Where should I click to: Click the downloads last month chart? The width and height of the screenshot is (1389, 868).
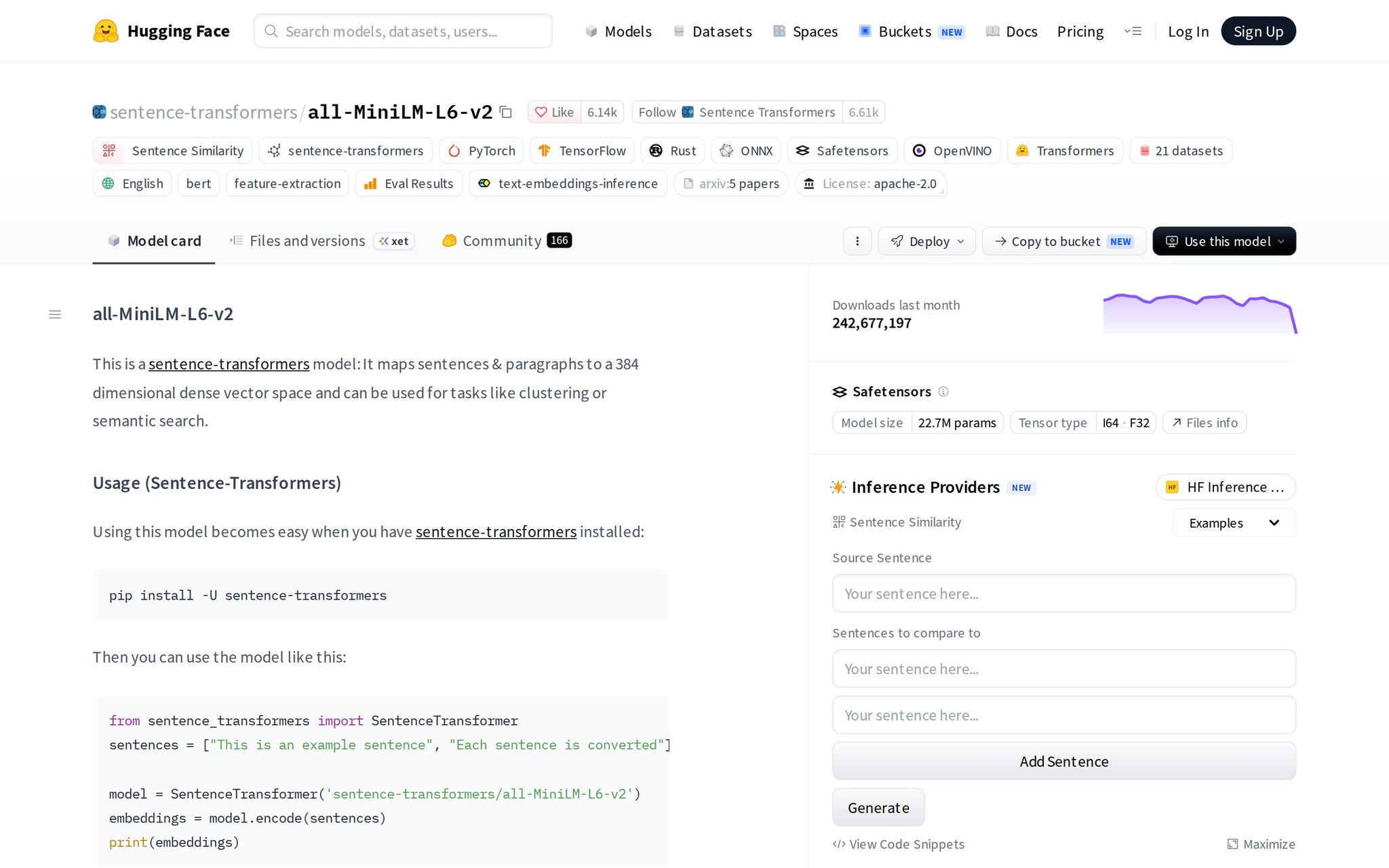click(1200, 313)
